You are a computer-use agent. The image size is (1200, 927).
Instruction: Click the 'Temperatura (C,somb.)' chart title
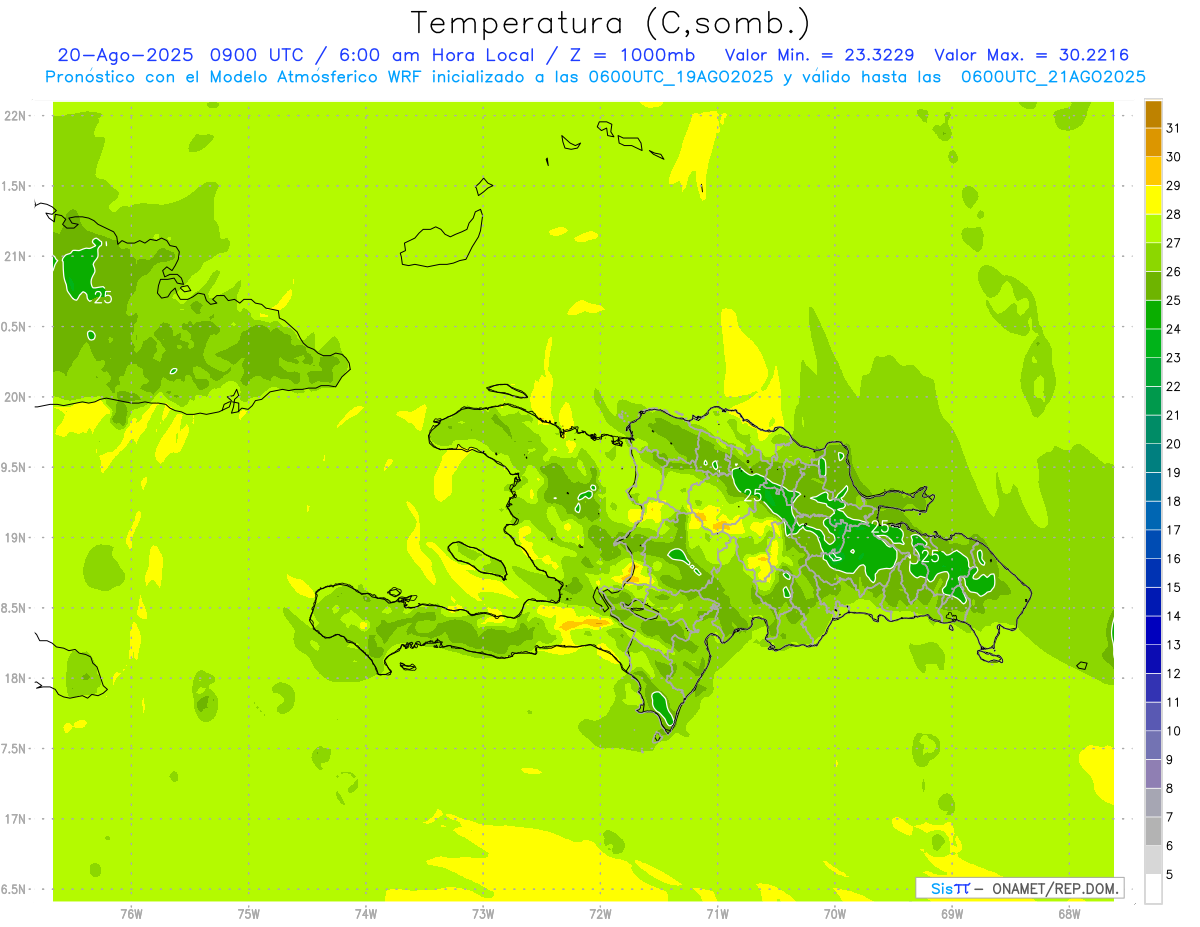click(x=610, y=23)
